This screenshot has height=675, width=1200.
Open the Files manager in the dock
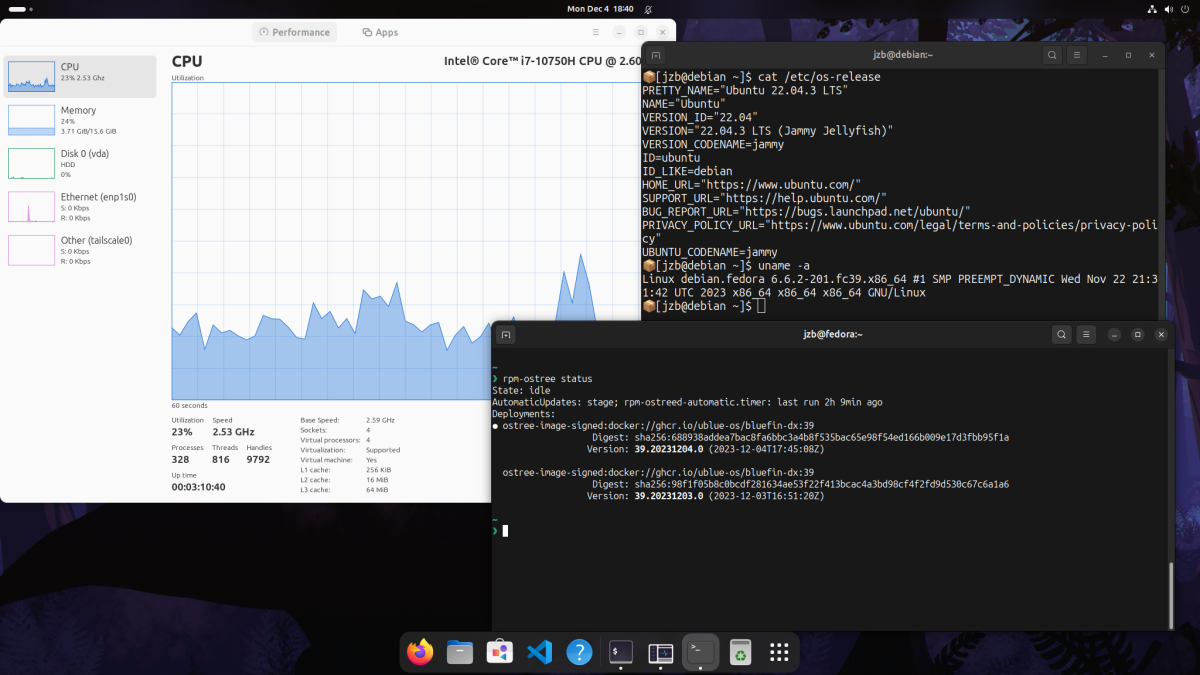(460, 652)
